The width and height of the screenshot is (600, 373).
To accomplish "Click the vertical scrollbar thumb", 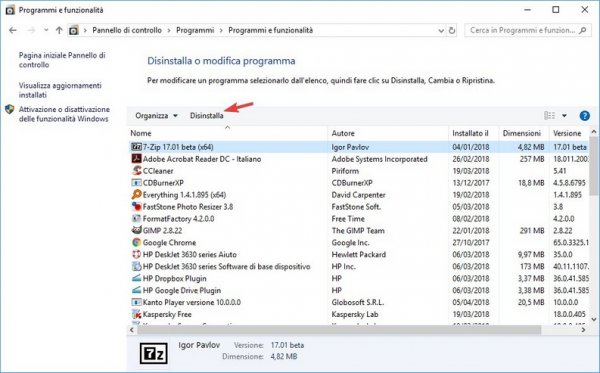I will coord(594,166).
